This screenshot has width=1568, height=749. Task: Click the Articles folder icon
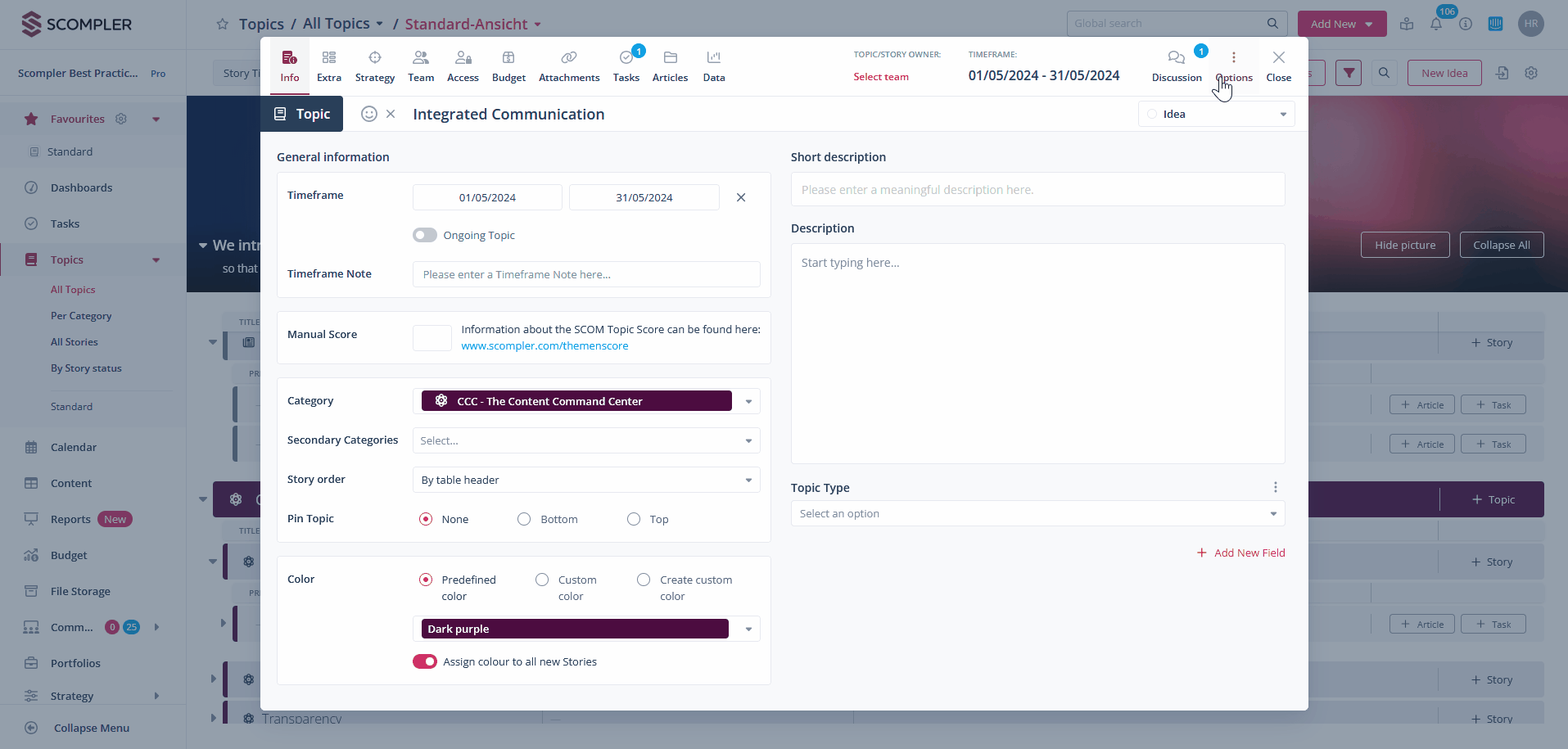coord(670,58)
